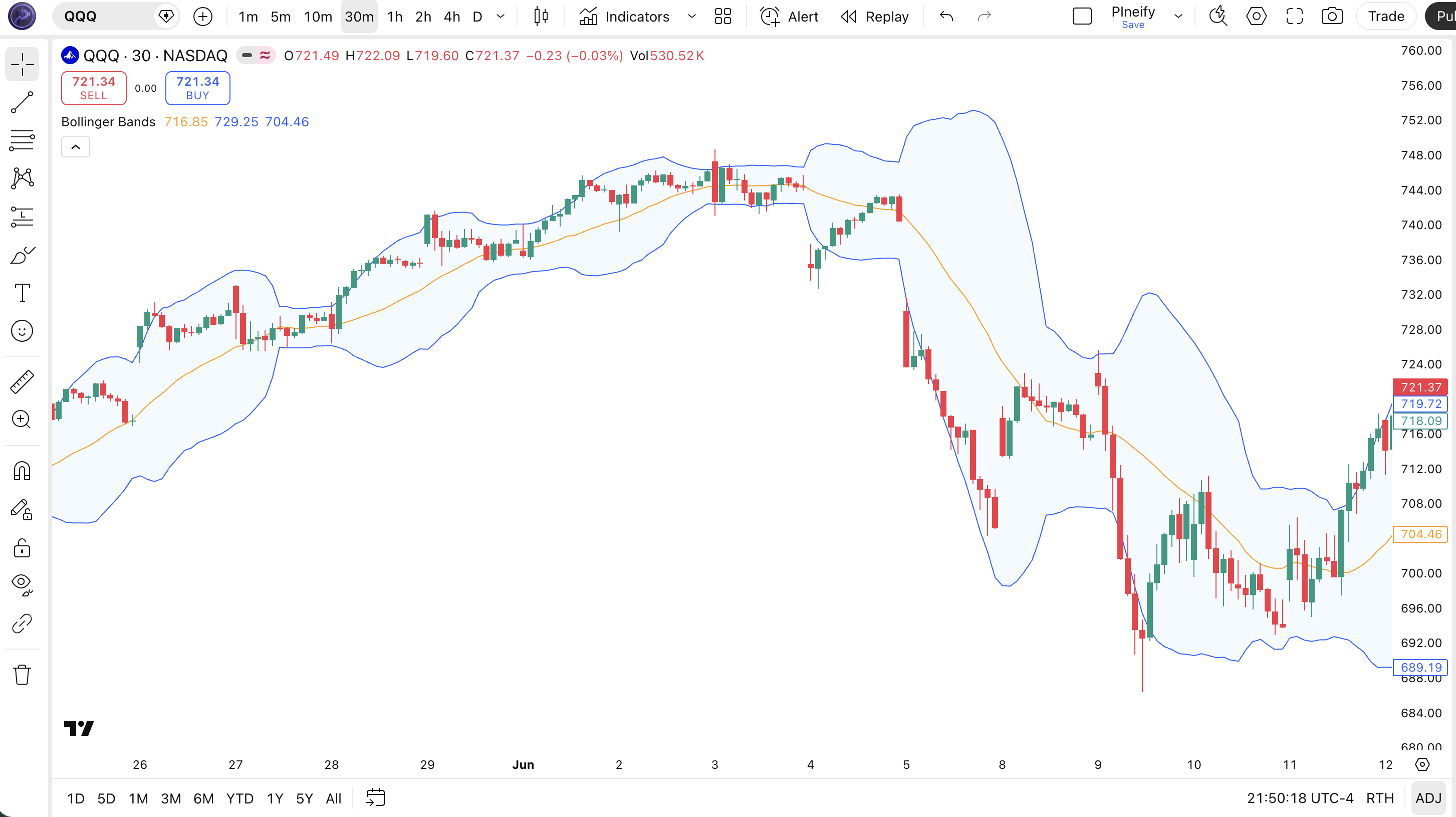Screen dimensions: 1456x817
Task: Select the crosshair cursor tool
Action: (x=22, y=64)
